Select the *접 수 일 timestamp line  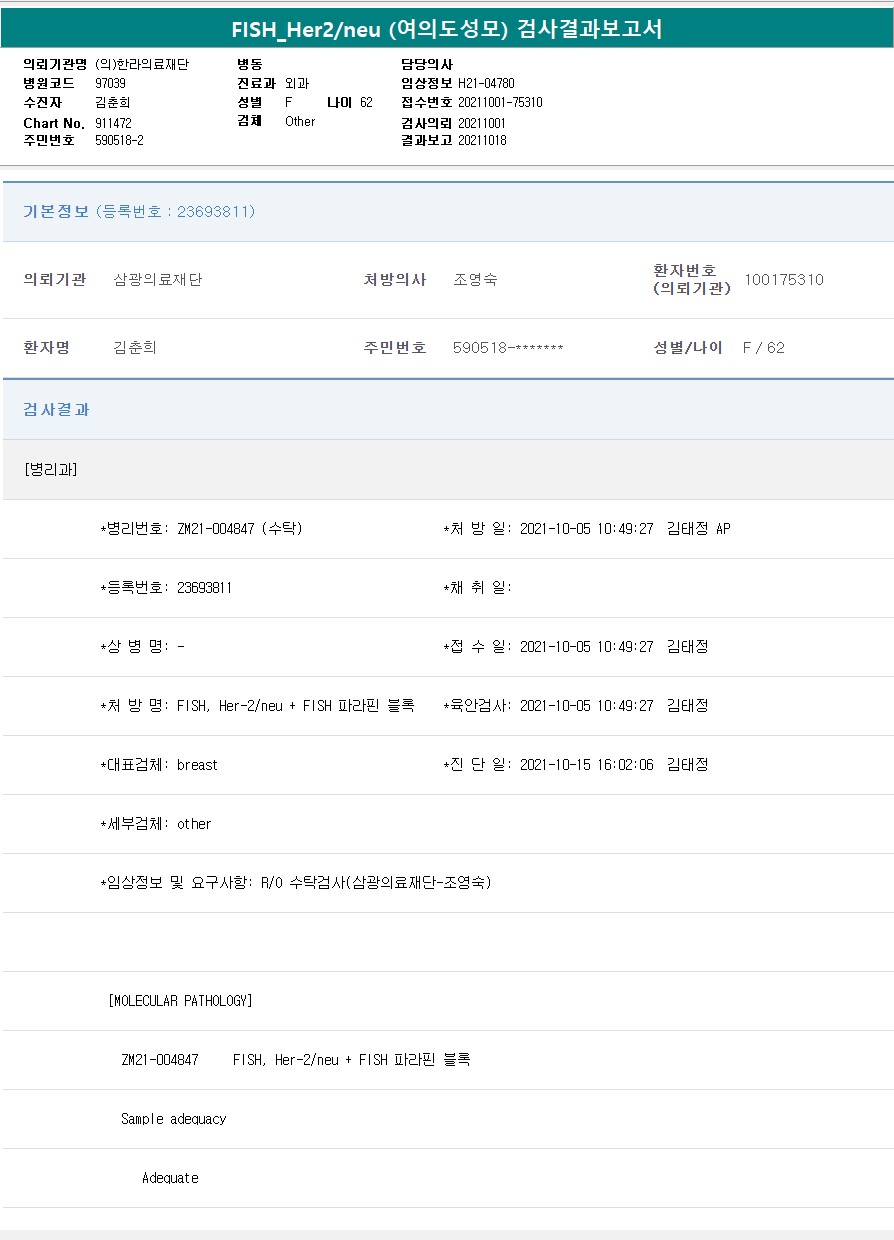pyautogui.click(x=575, y=647)
